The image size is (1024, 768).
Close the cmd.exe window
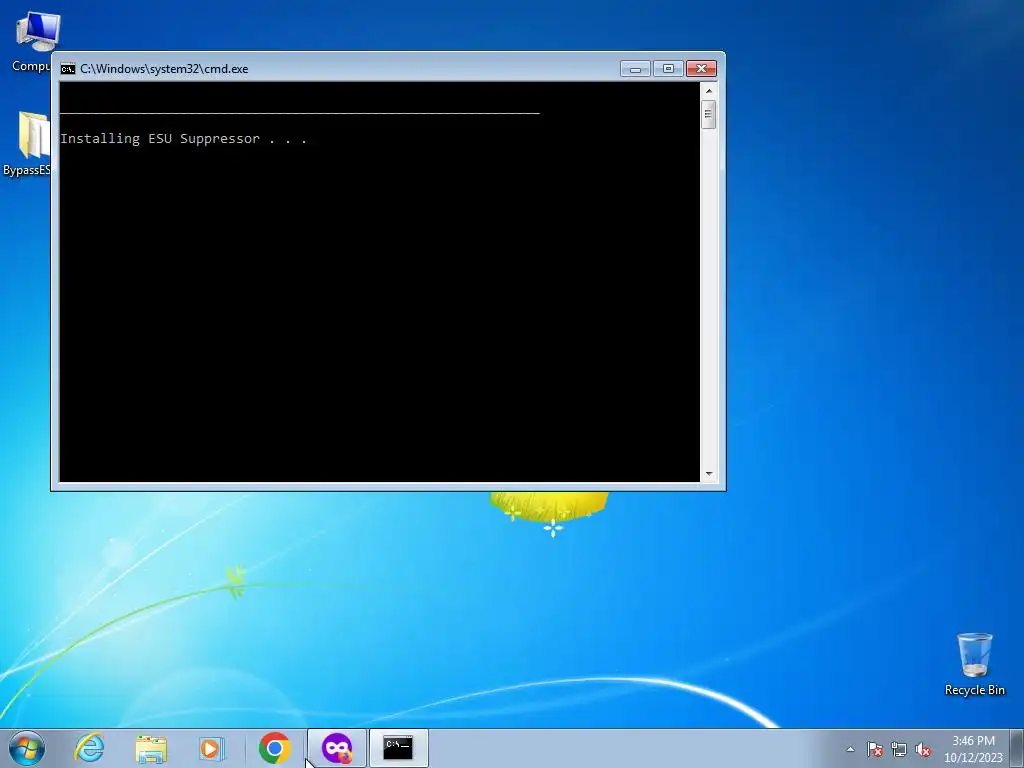(701, 69)
